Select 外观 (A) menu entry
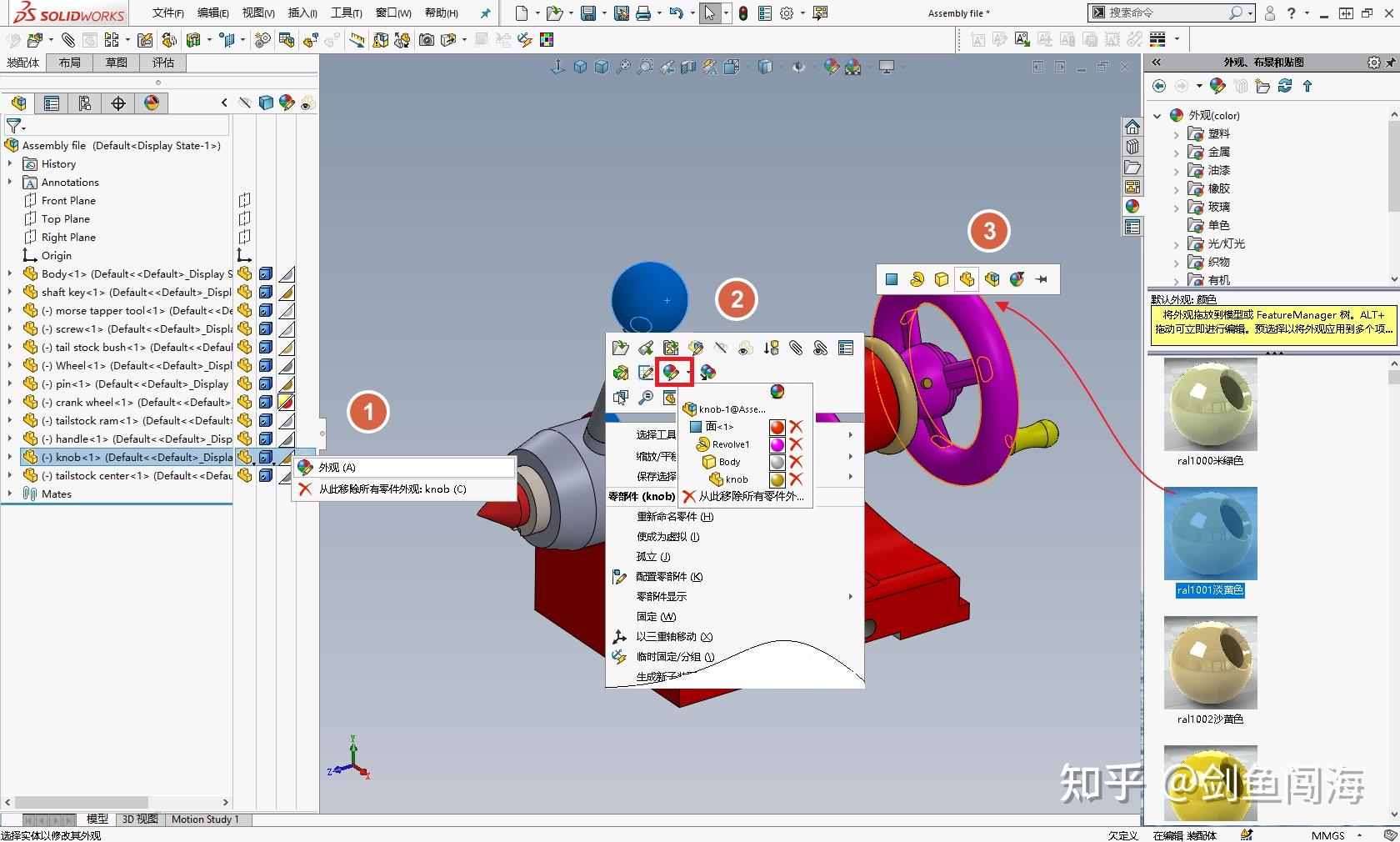This screenshot has height=842, width=1400. (x=404, y=468)
